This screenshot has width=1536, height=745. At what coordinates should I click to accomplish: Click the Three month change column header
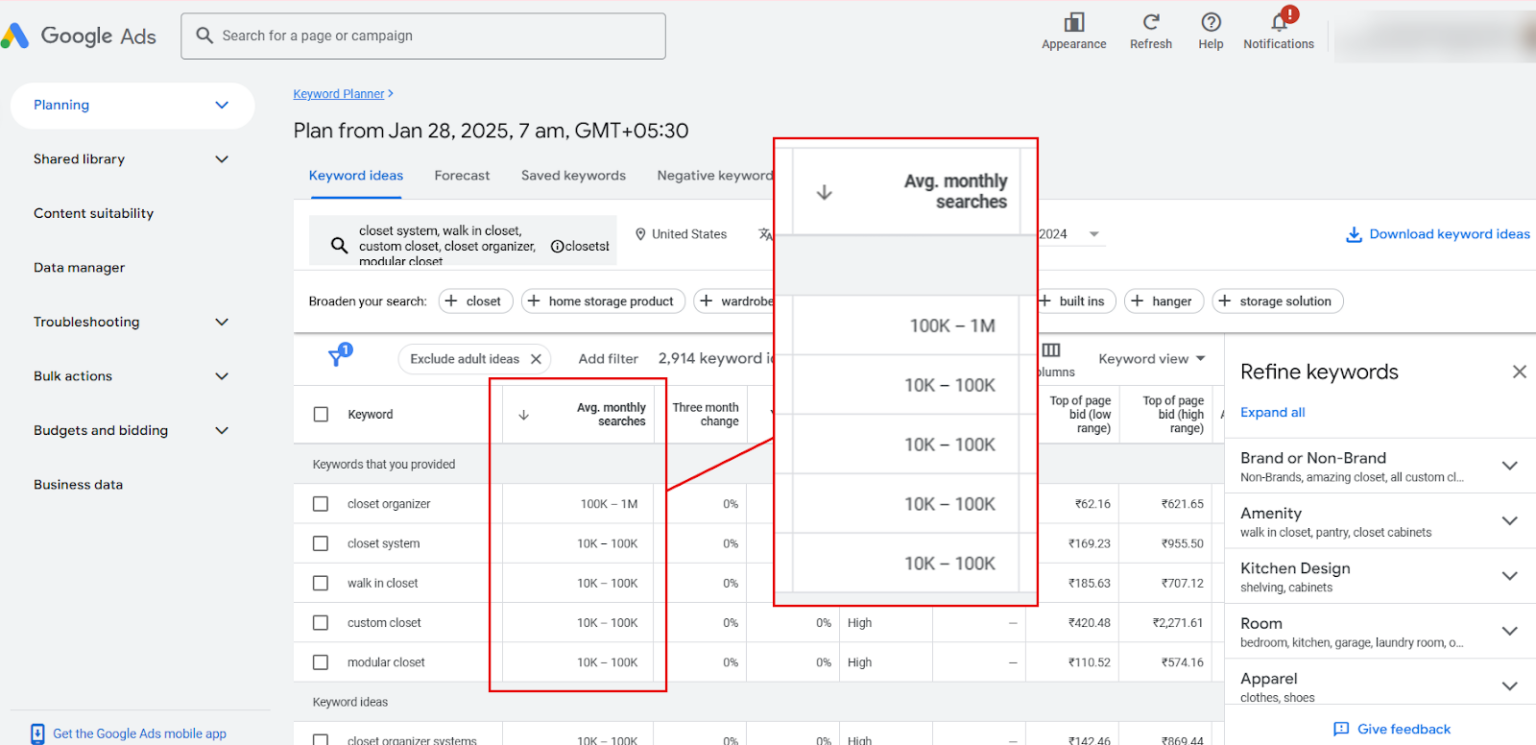705,415
